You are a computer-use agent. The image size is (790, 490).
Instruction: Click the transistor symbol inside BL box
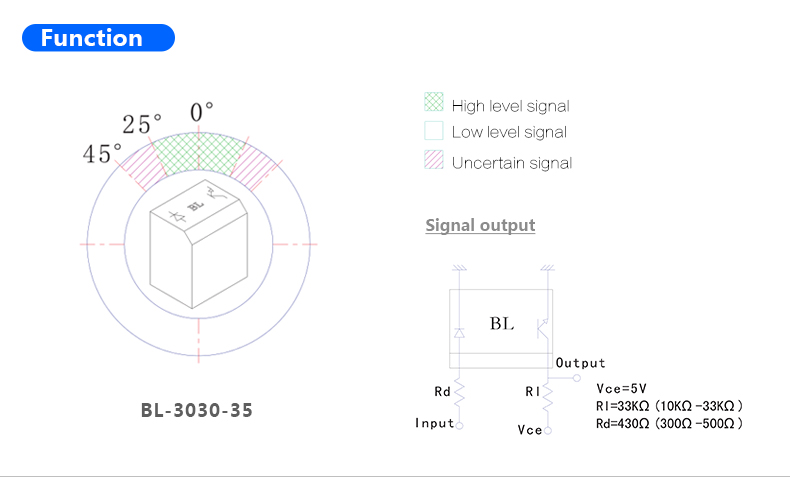click(542, 328)
